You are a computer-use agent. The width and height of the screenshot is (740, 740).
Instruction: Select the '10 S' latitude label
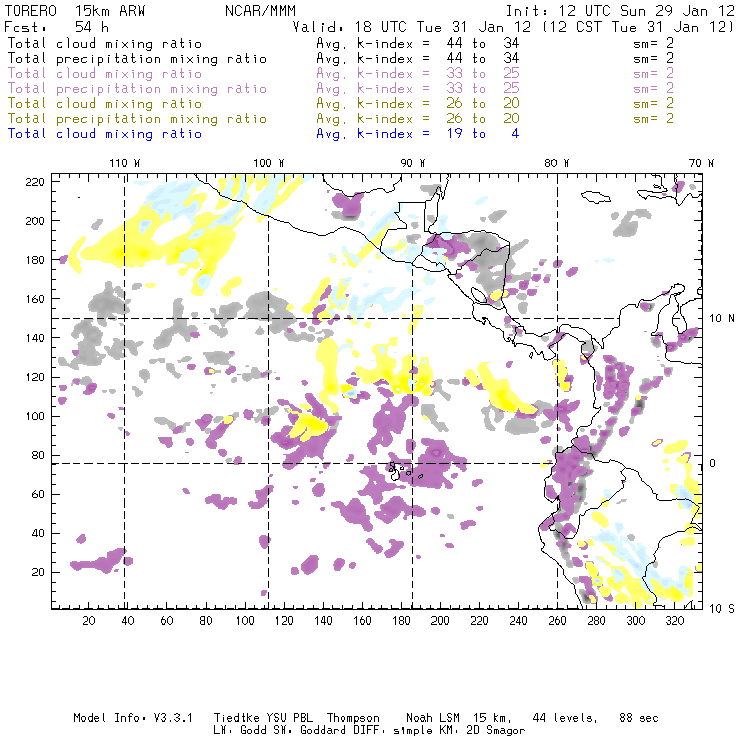coord(722,609)
